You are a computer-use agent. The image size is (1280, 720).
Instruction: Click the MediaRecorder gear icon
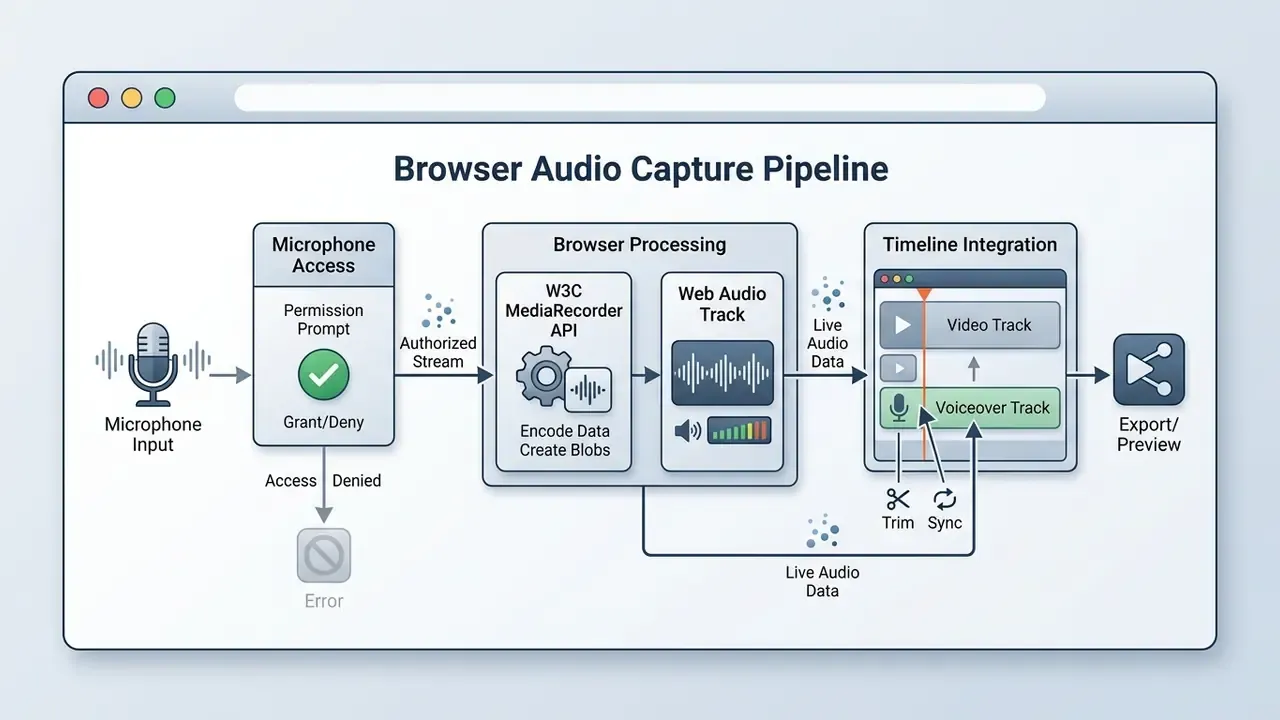[544, 377]
